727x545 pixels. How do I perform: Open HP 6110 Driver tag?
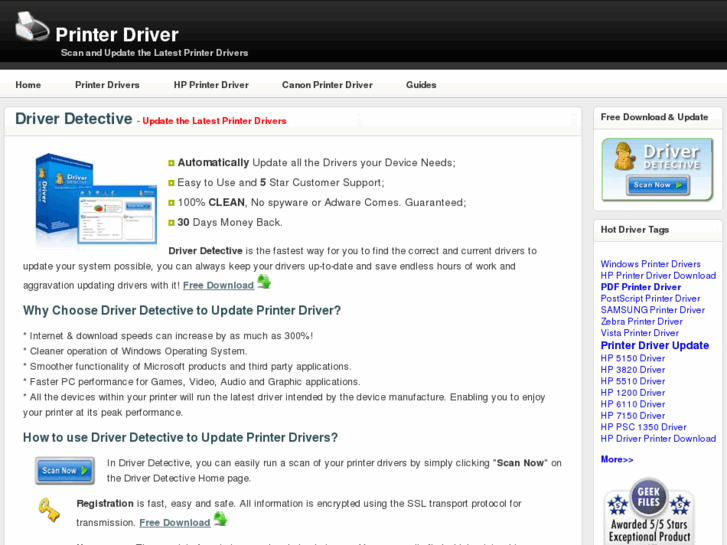click(x=633, y=404)
